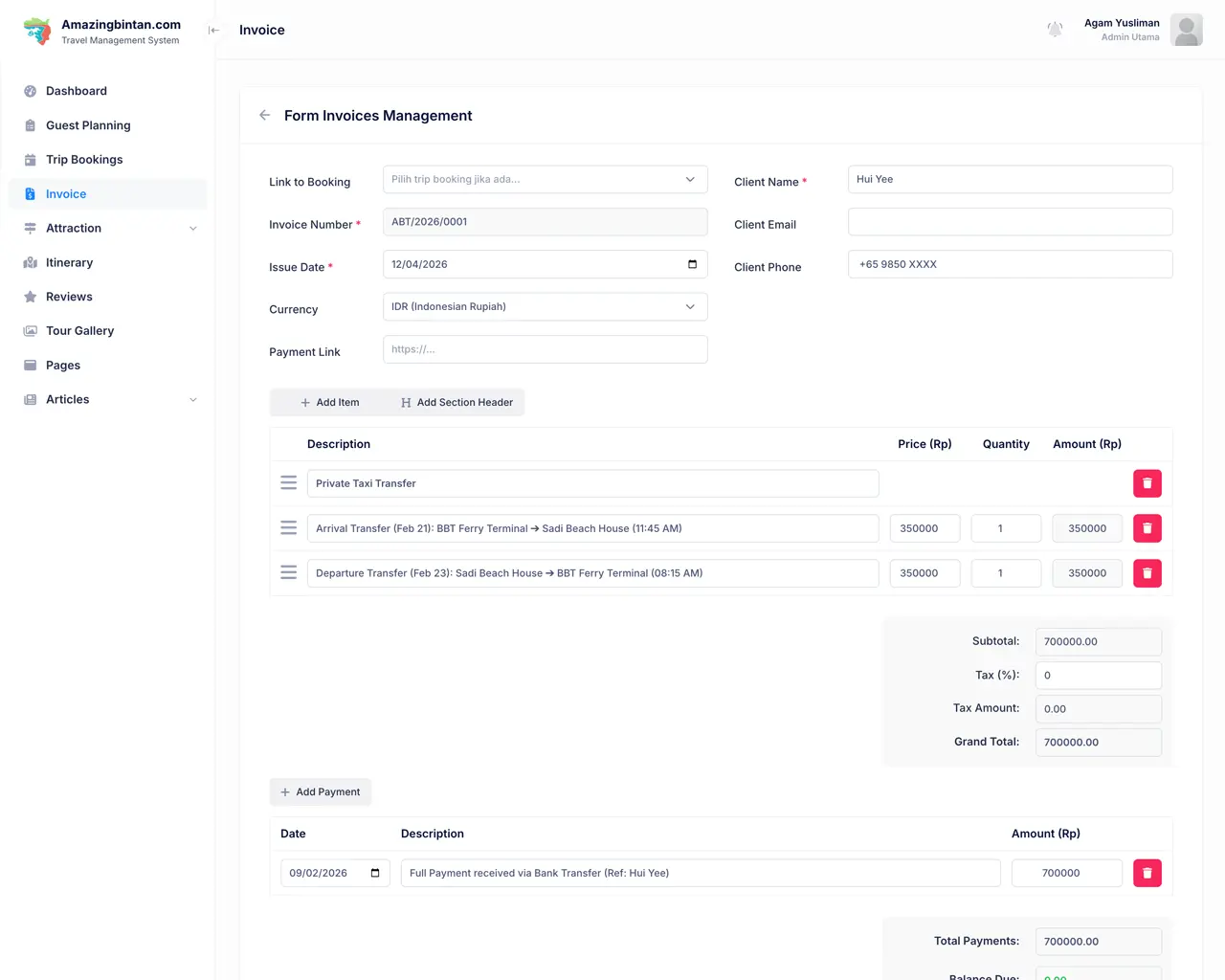The image size is (1225, 980).
Task: Open Guest Planning section
Action: coord(88,125)
